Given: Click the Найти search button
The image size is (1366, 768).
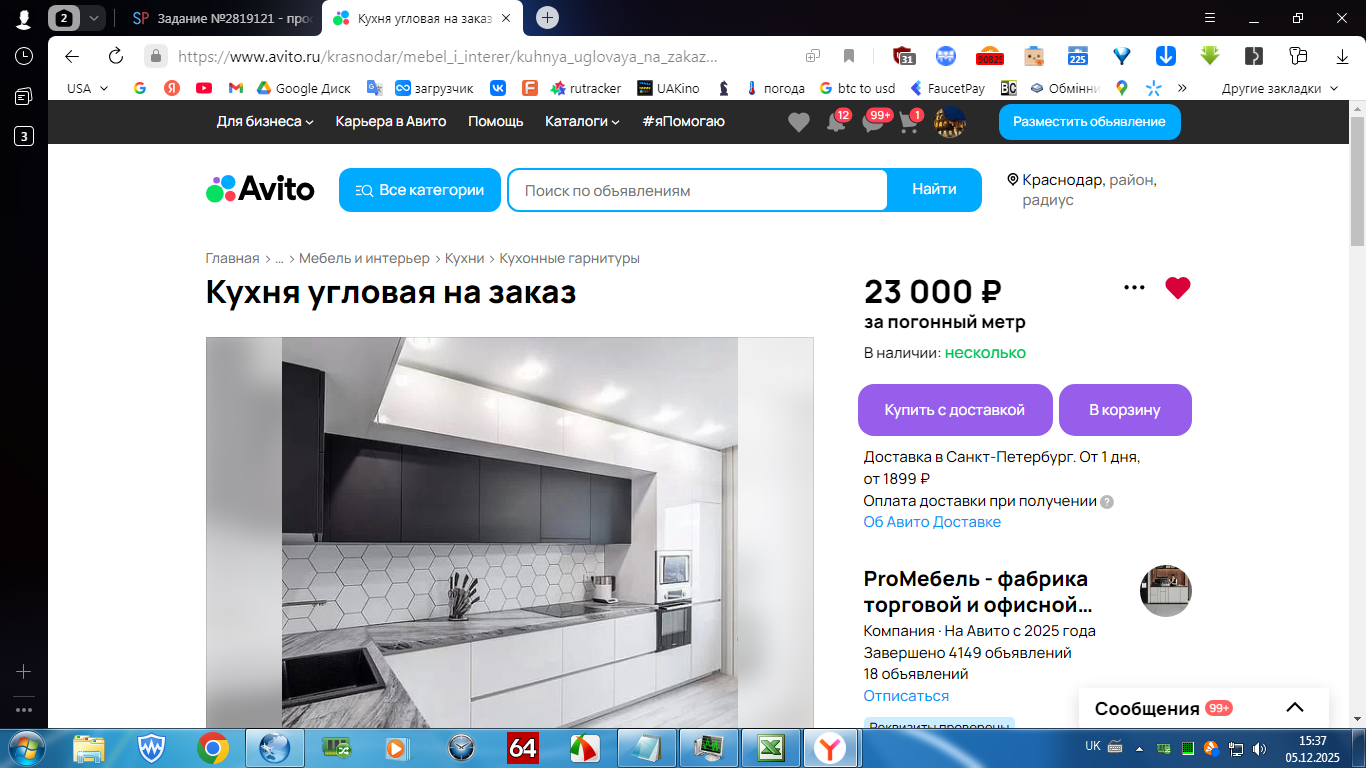Looking at the screenshot, I should pos(934,190).
